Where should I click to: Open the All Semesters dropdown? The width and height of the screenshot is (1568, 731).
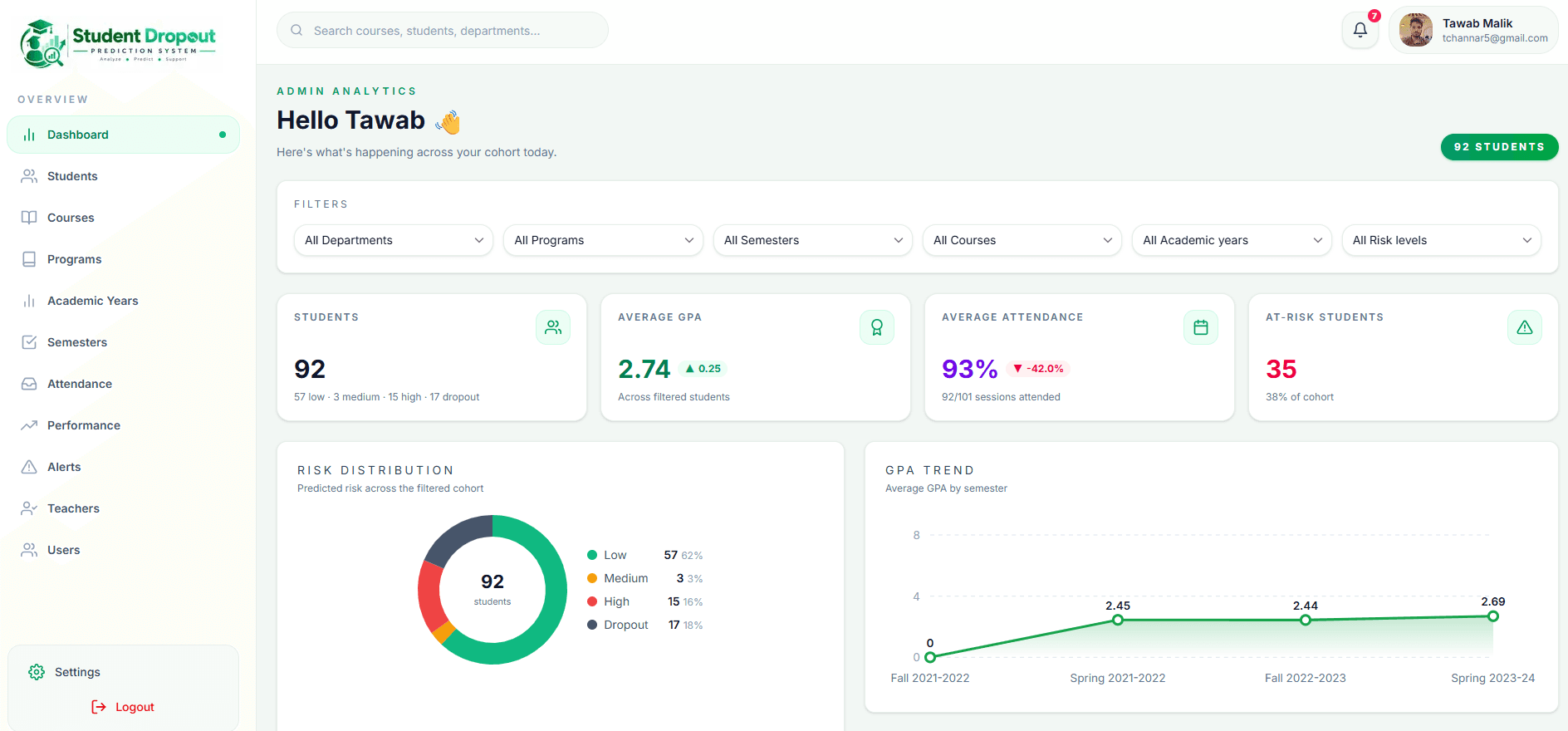point(813,240)
